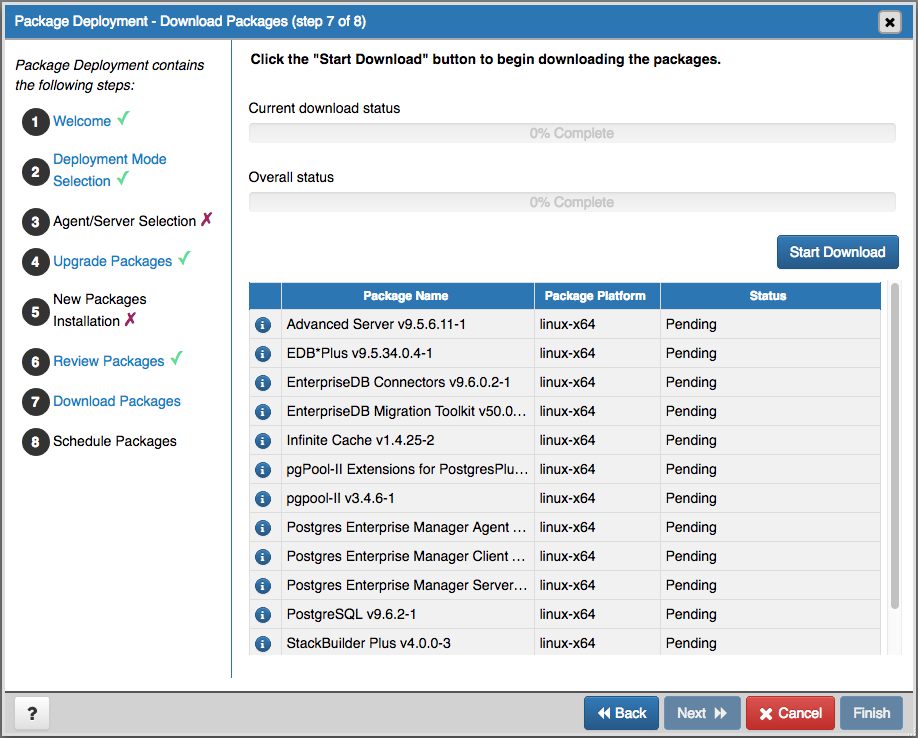
Task: Select pgpool-II v3.4.6-1 name cell
Action: pyautogui.click(x=407, y=499)
